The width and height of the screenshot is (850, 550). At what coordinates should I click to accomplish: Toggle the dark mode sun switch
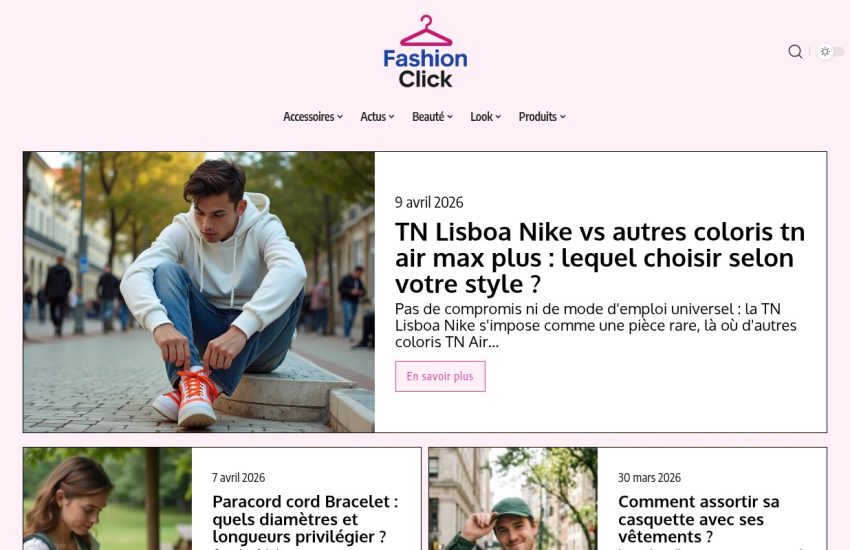[830, 51]
